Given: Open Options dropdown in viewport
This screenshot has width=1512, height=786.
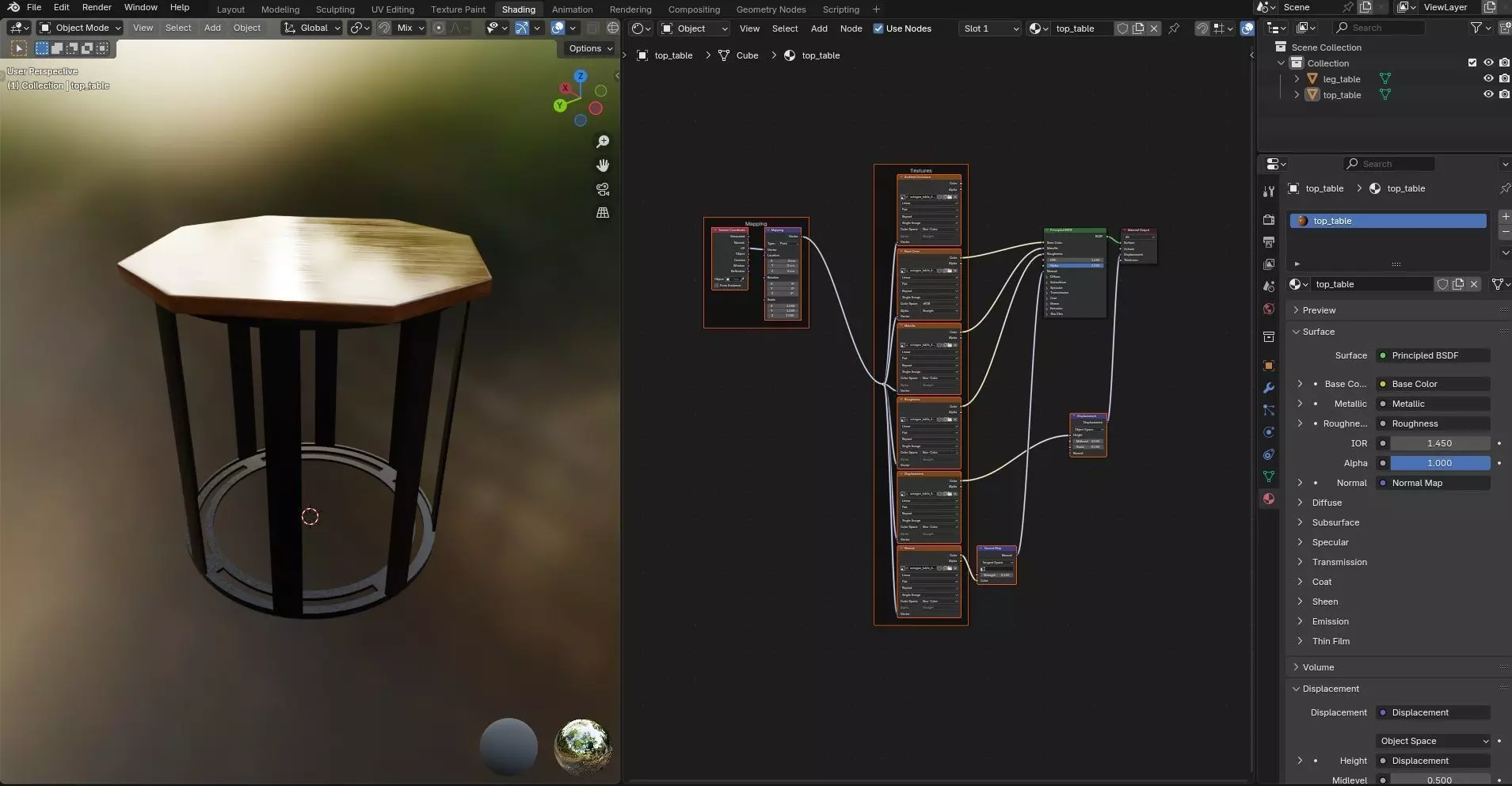Looking at the screenshot, I should [590, 48].
